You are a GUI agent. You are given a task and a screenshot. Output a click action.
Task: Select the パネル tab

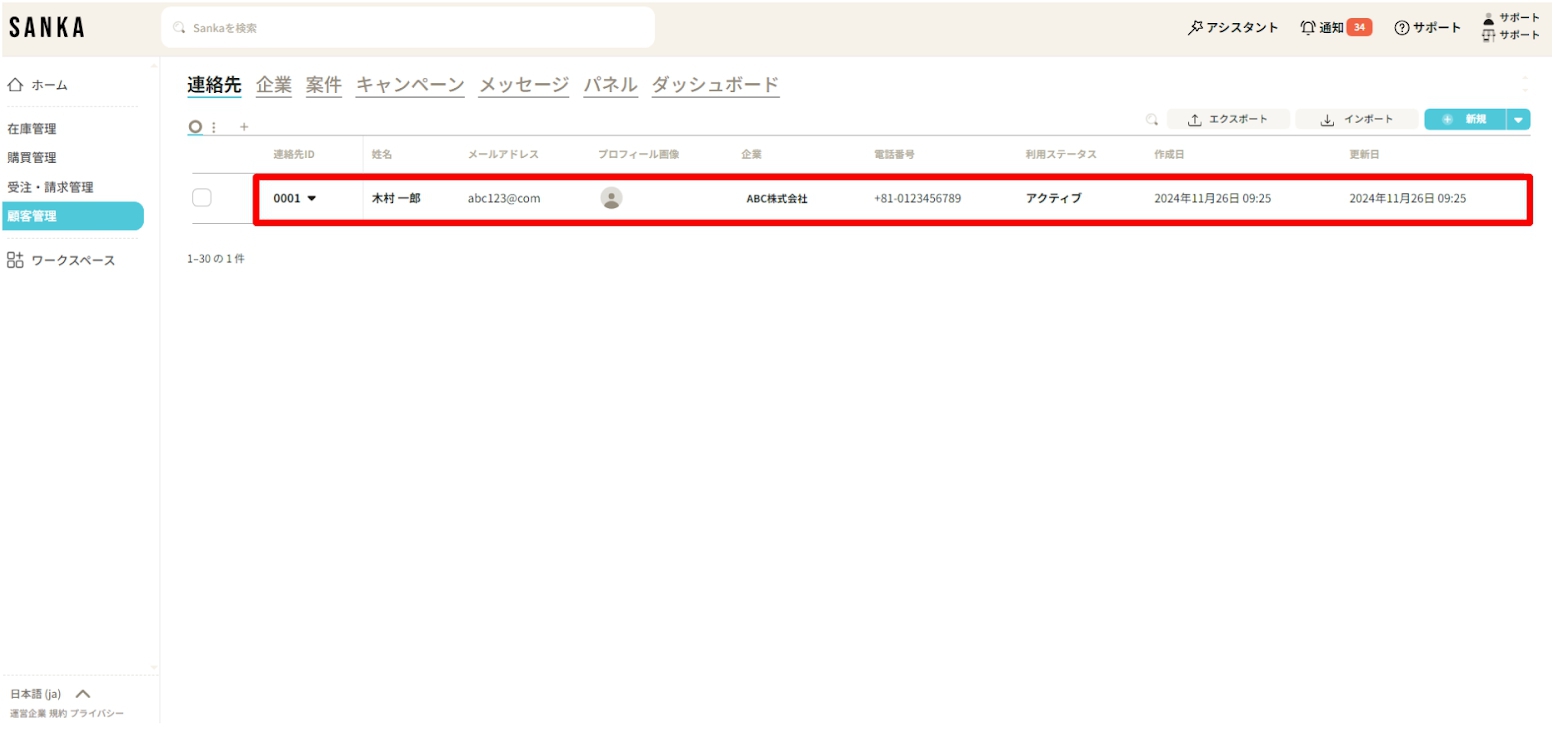tap(611, 85)
